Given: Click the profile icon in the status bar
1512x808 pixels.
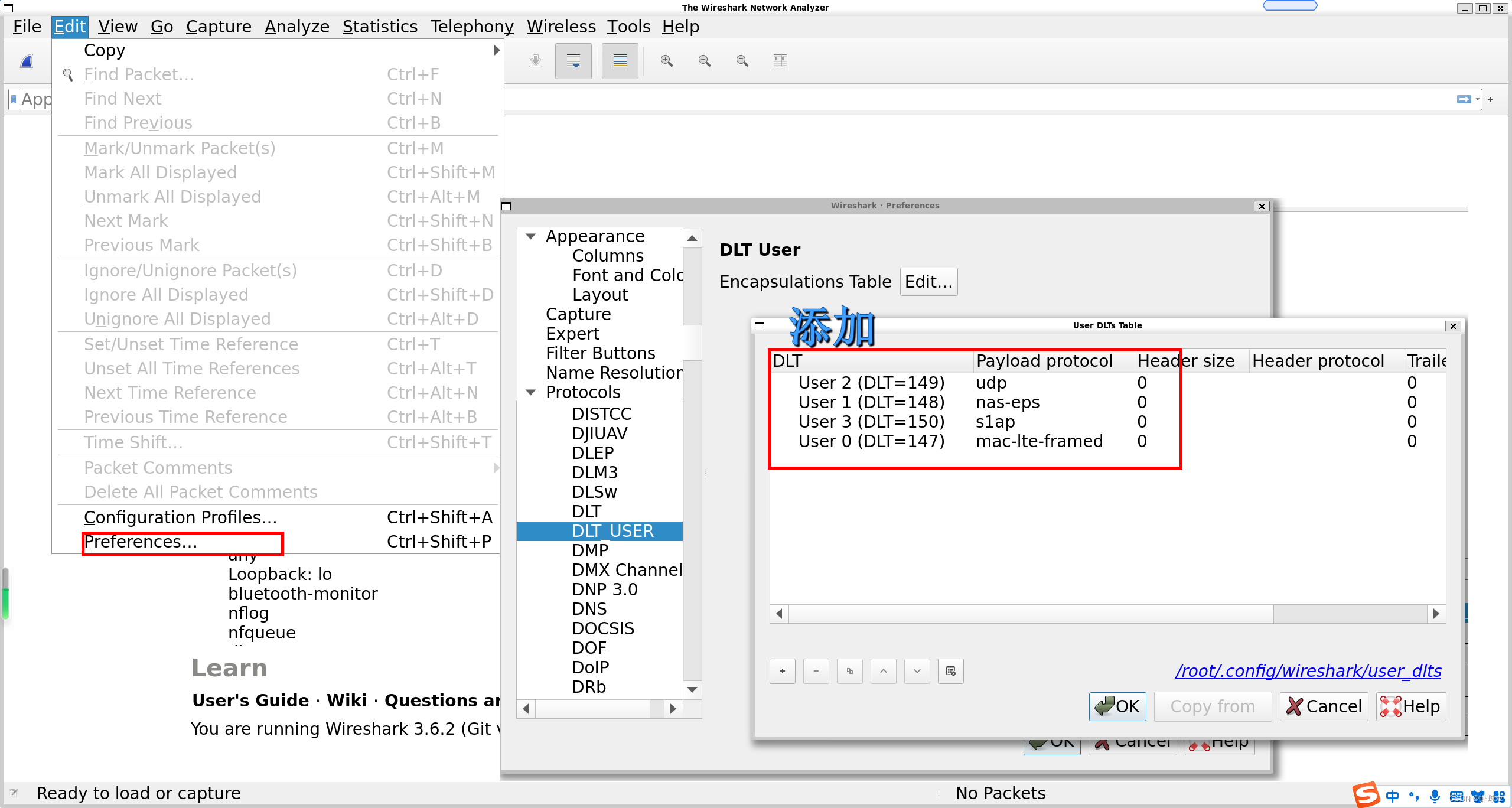Looking at the screenshot, I should point(14,793).
